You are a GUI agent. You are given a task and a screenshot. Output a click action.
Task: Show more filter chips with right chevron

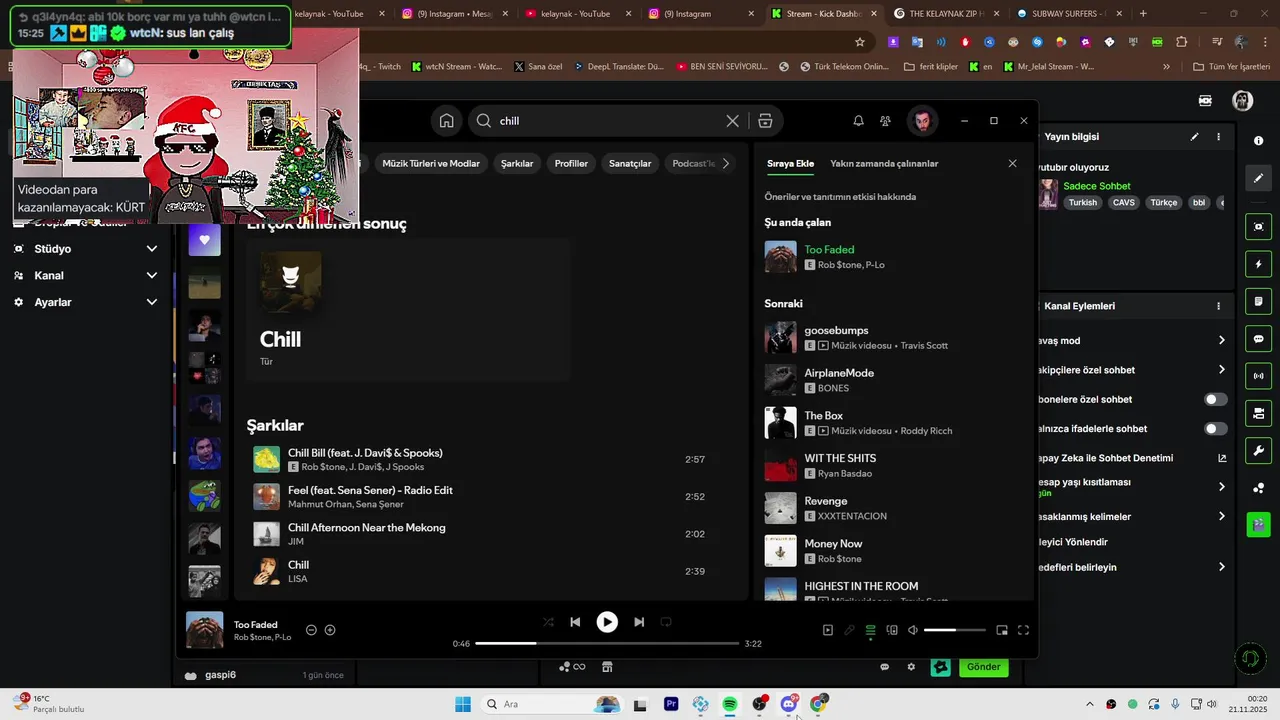pos(726,163)
